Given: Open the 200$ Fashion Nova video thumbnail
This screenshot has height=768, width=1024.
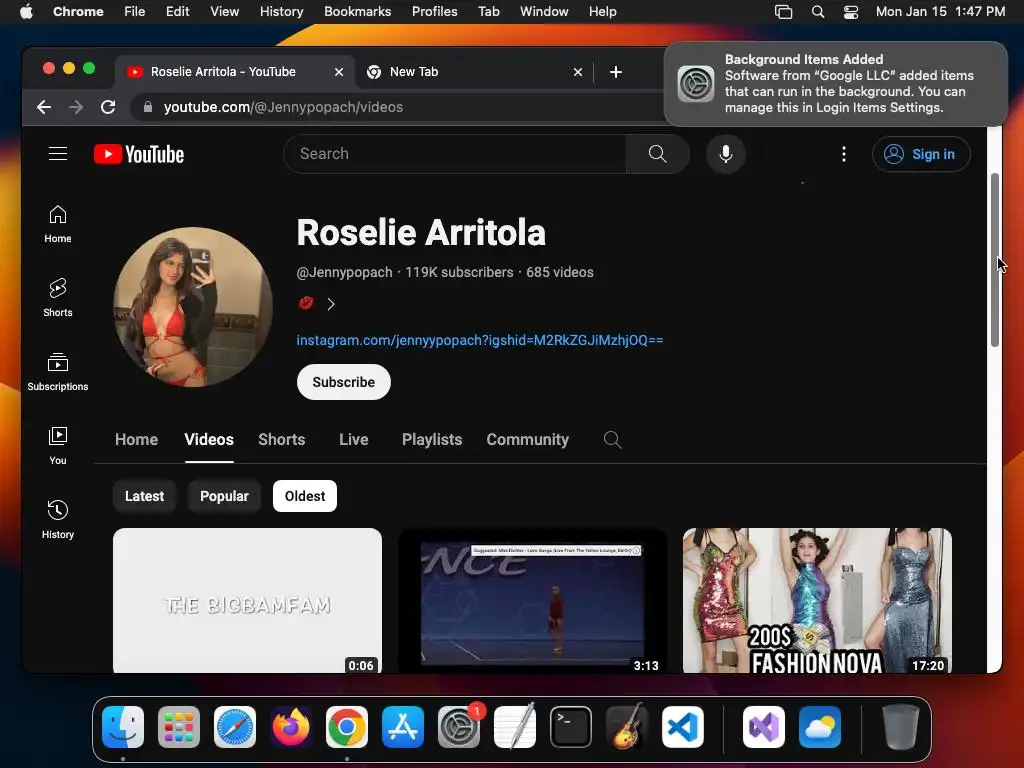Looking at the screenshot, I should pos(817,600).
